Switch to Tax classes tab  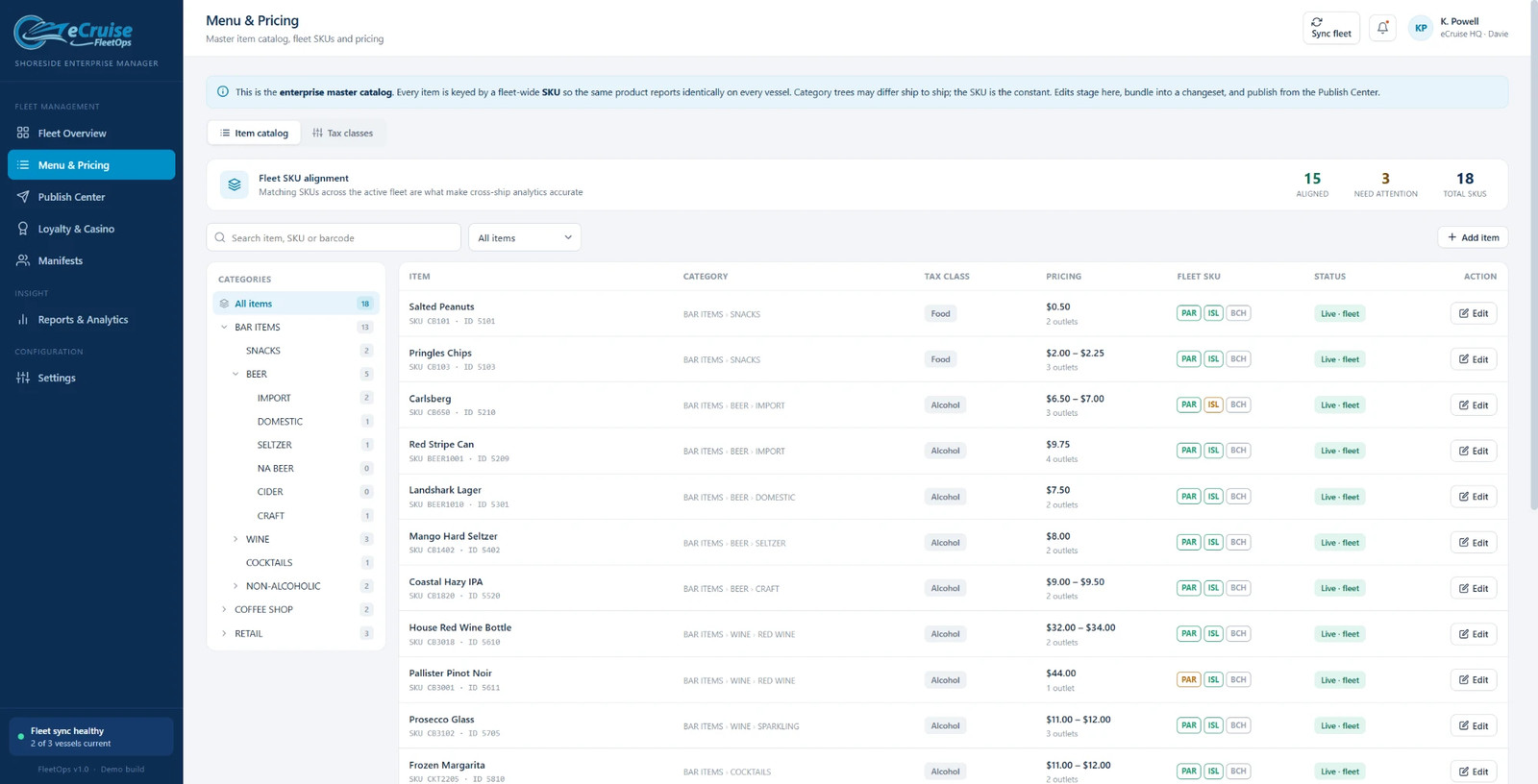pyautogui.click(x=343, y=133)
